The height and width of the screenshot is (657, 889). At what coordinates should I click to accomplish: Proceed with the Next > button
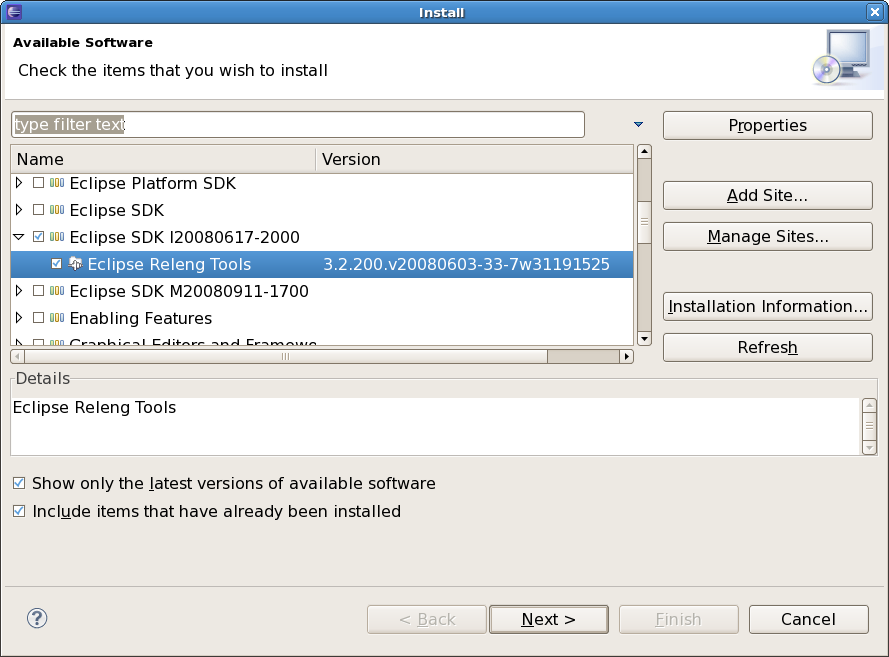coord(549,620)
